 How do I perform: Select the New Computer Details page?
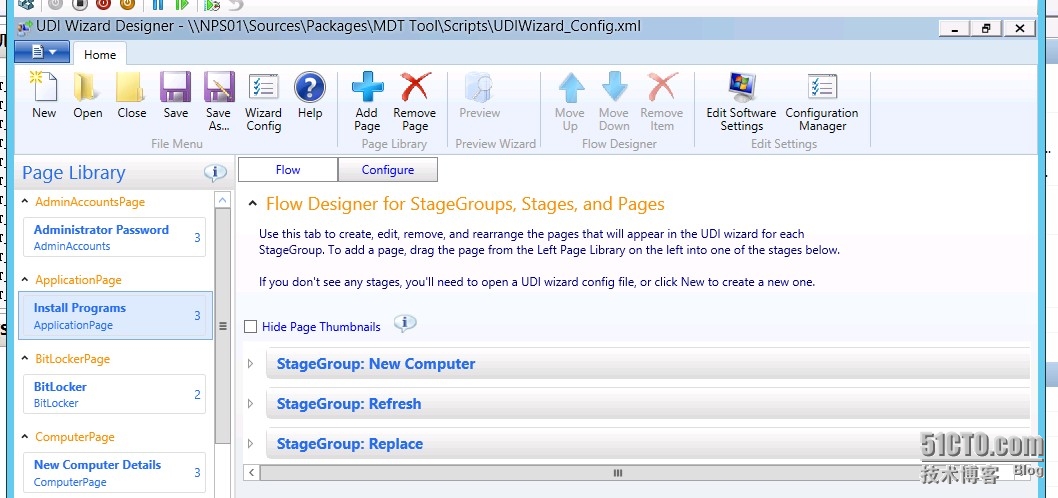click(x=114, y=472)
